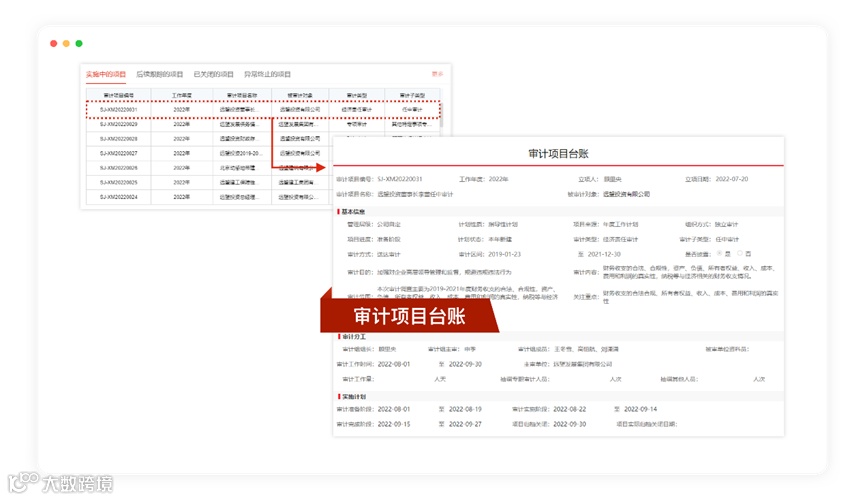Click the 审计区间 start date 2019-01-23
Screen dimensions: 865x500
[x=504, y=254]
